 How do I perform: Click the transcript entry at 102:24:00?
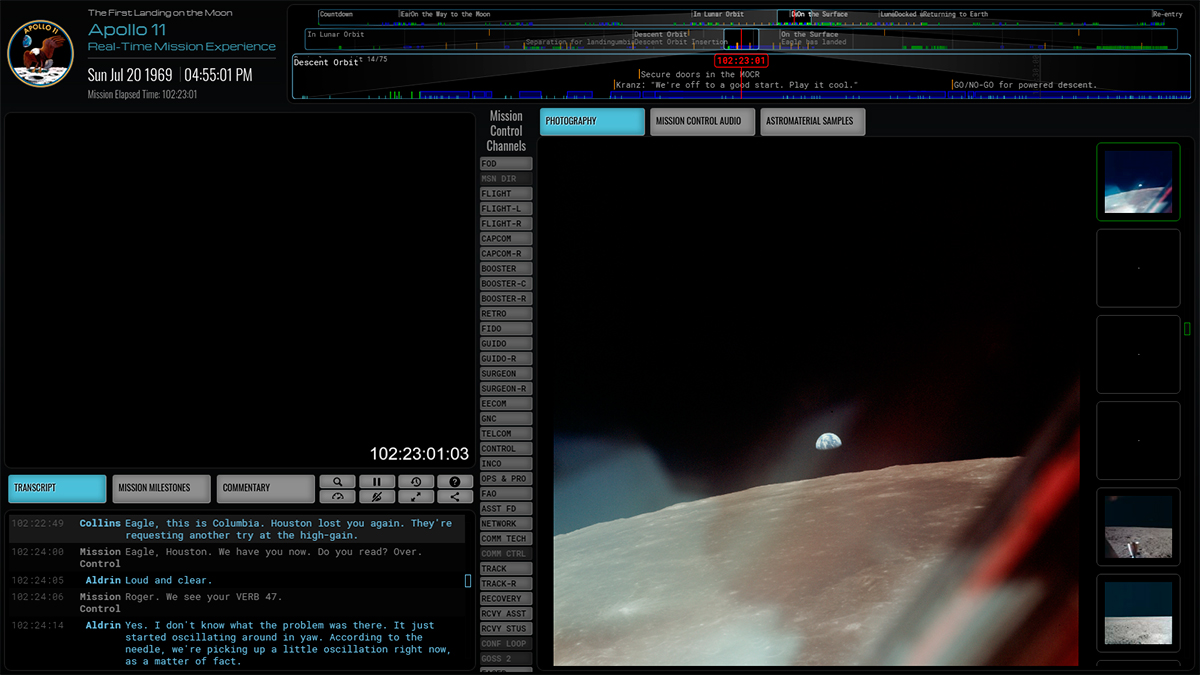click(x=238, y=558)
